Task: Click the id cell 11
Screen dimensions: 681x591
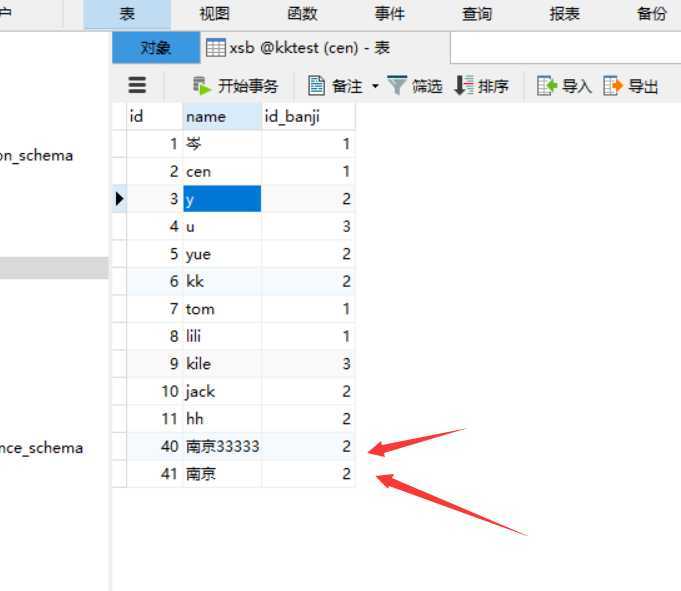Action: [155, 419]
